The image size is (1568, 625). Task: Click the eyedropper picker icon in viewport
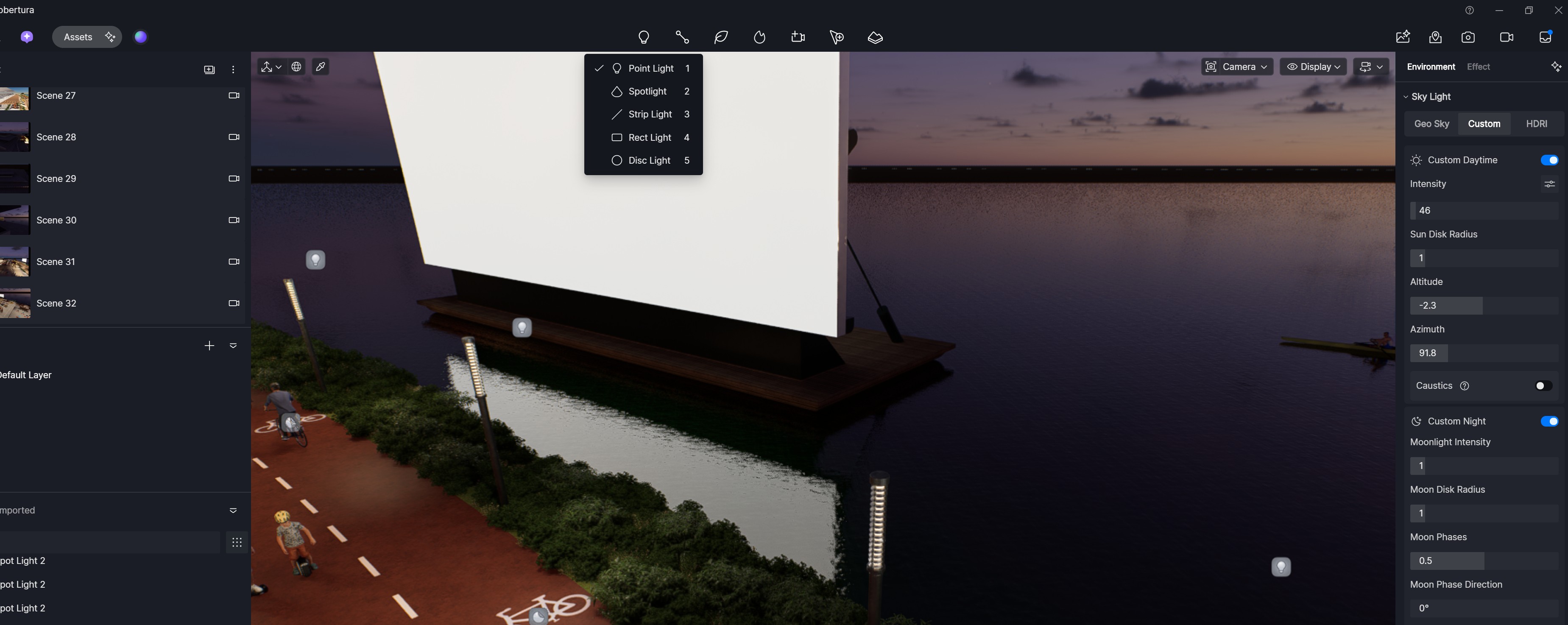tap(320, 67)
